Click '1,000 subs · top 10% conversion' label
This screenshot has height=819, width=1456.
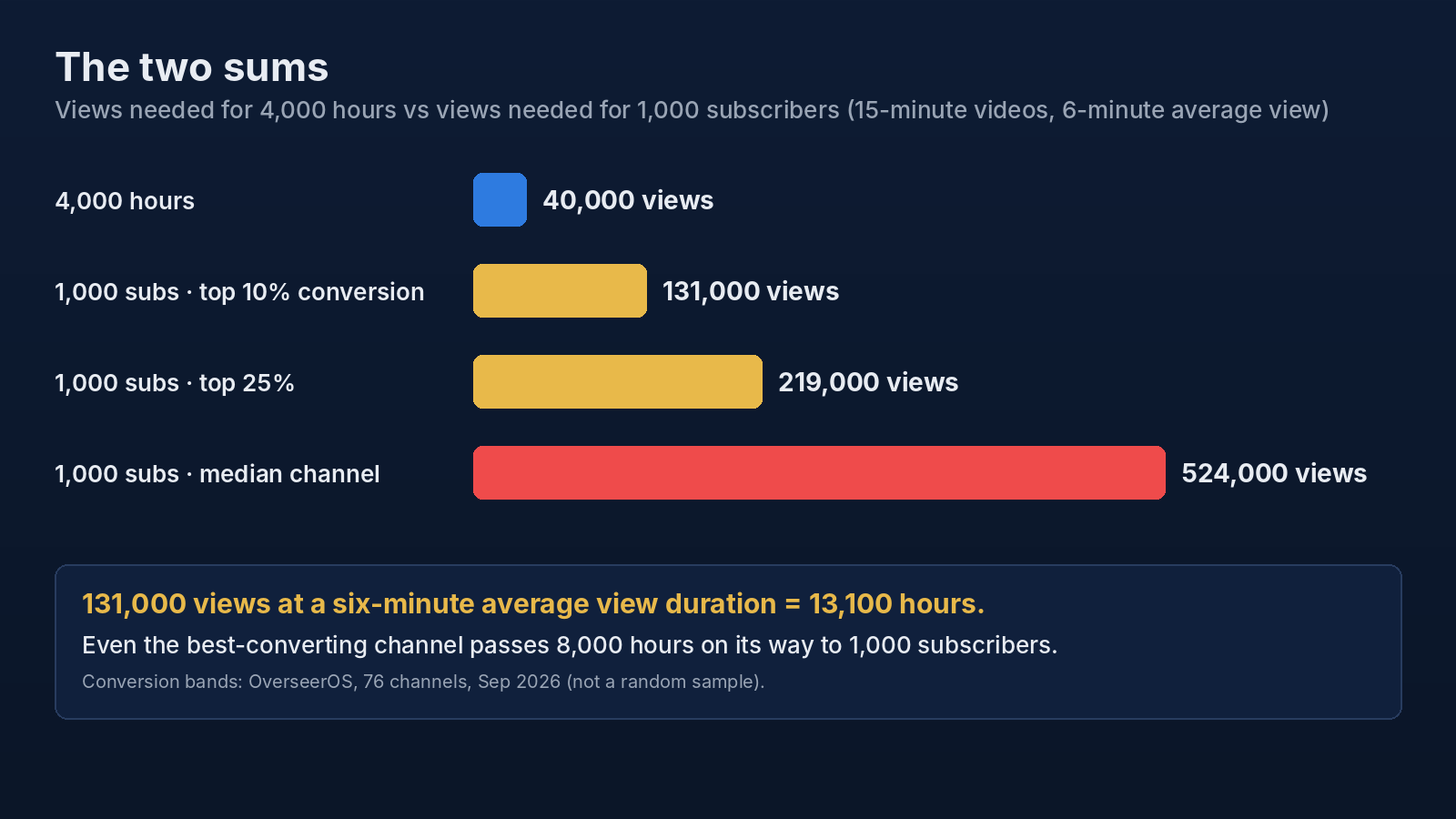tap(239, 292)
